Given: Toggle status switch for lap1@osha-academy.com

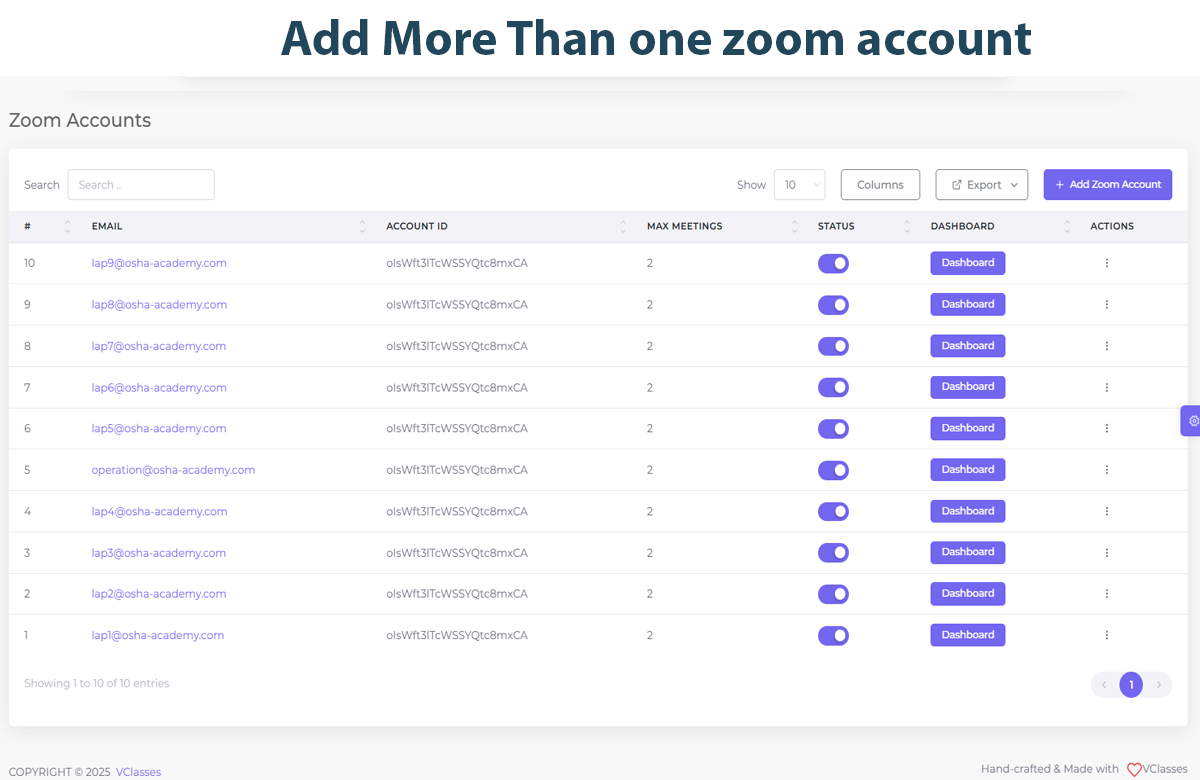Looking at the screenshot, I should point(833,635).
